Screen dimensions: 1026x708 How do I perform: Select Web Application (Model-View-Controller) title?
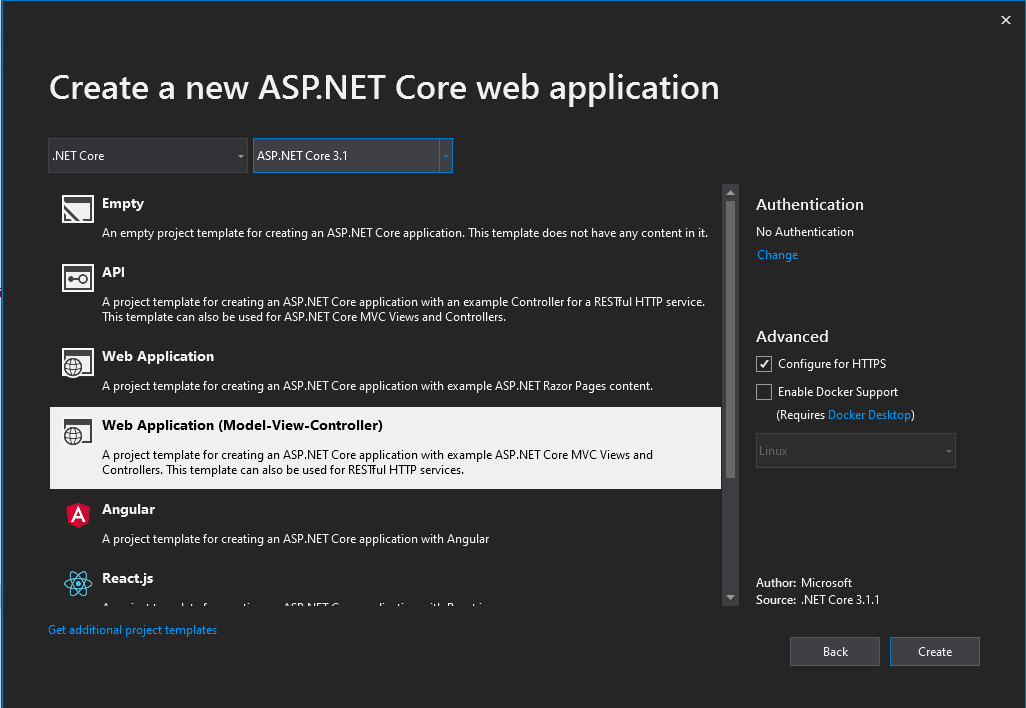[242, 425]
